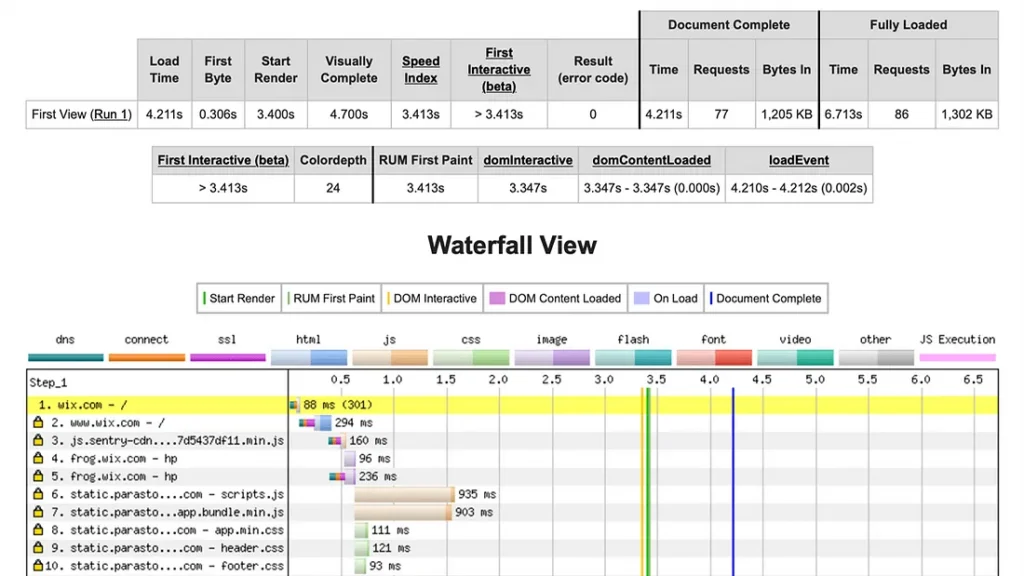Click the lock icon on the js.sentry-cdn request row
This screenshot has width=1024, height=576.
[38, 441]
